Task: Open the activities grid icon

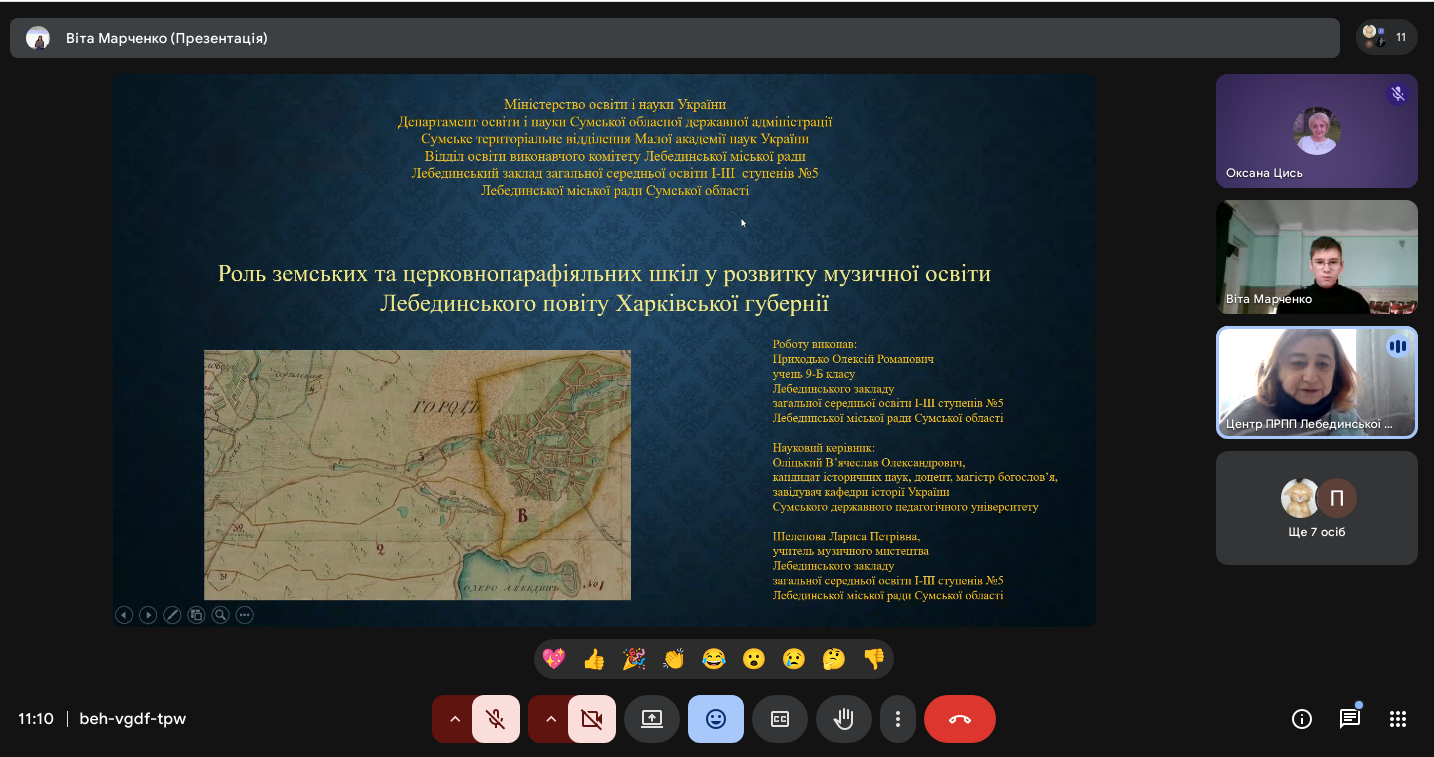Action: tap(1398, 719)
